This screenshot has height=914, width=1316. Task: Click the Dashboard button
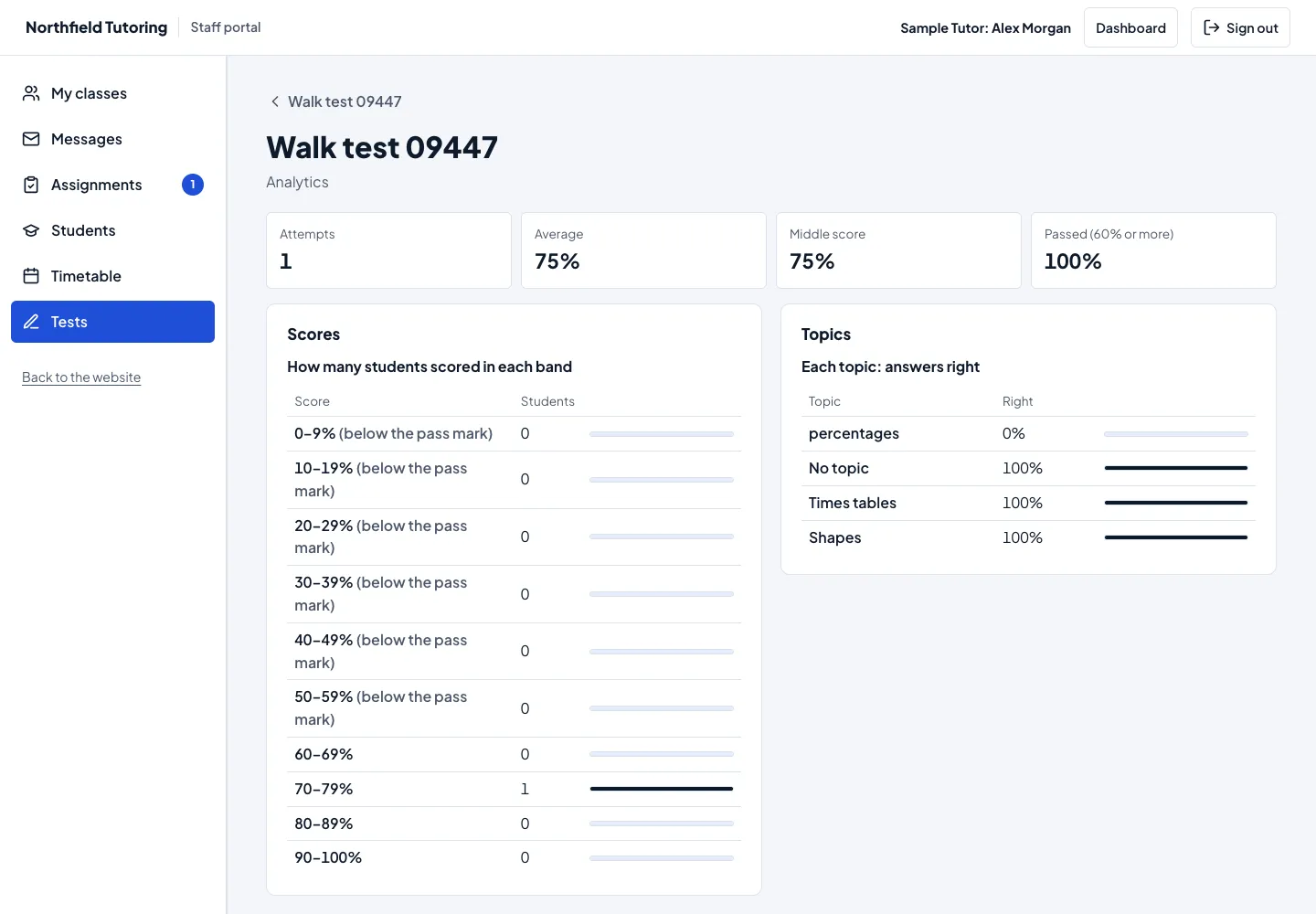[x=1130, y=27]
